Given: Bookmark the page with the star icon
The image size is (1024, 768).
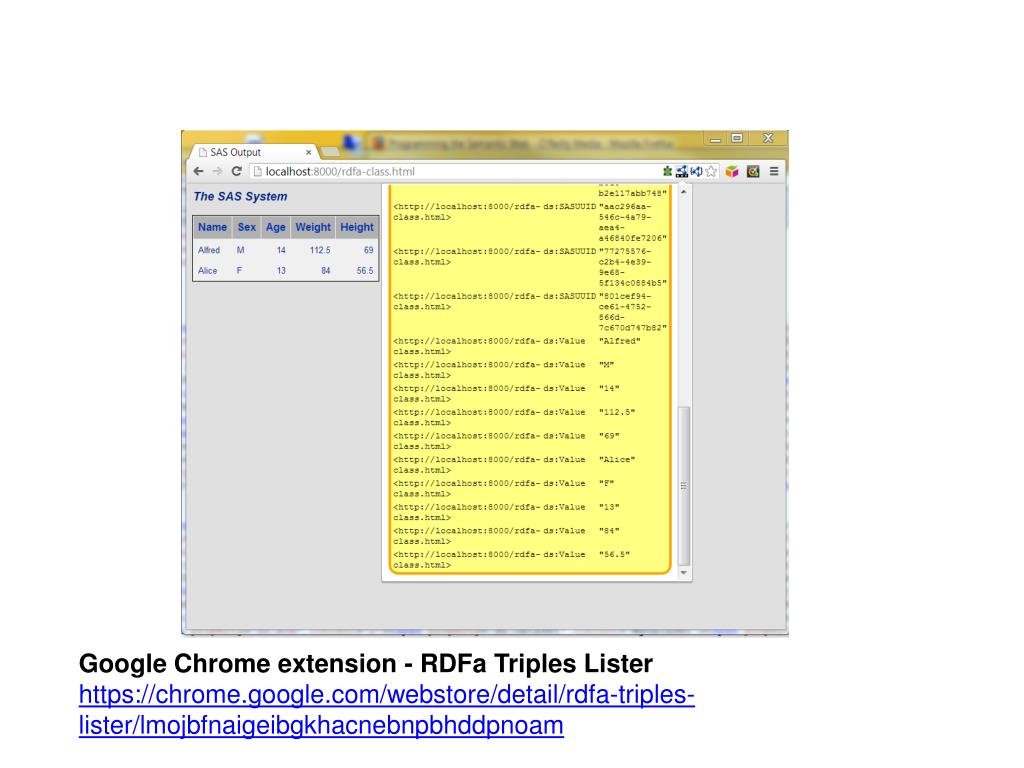Looking at the screenshot, I should [711, 171].
